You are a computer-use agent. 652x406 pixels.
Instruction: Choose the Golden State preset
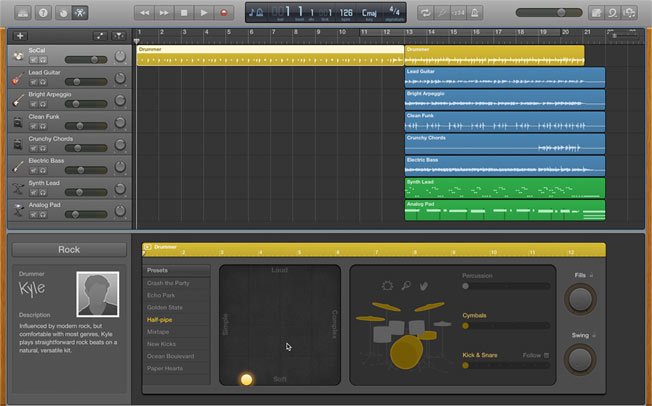(165, 307)
